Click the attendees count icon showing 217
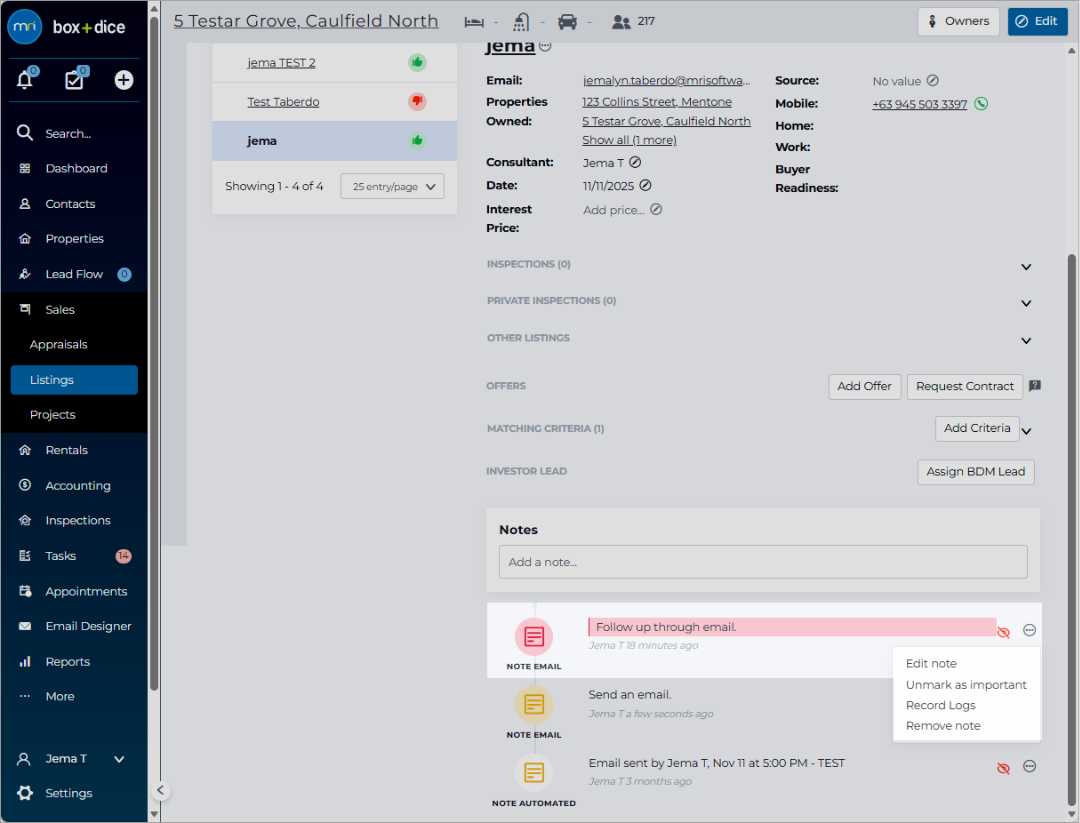The image size is (1080, 823). [x=621, y=22]
